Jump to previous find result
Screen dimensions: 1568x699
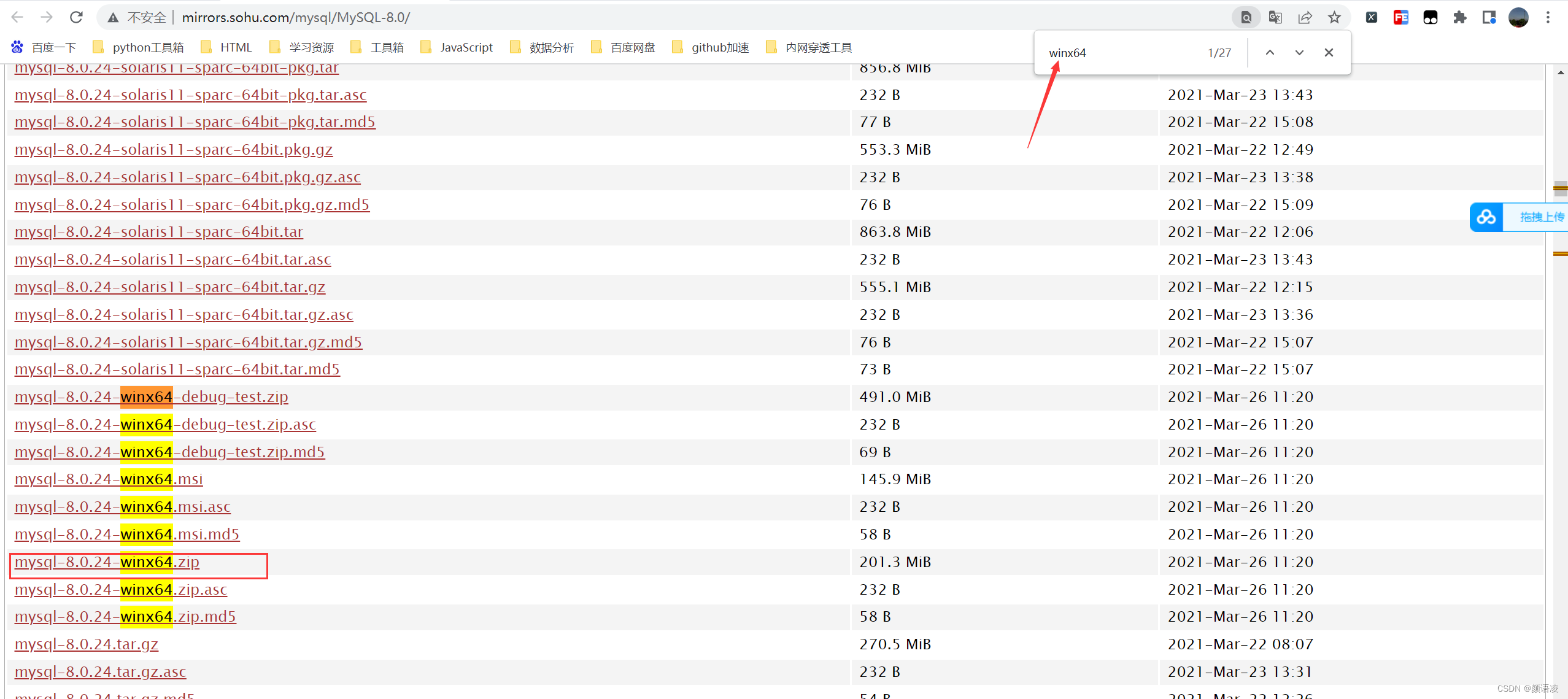click(x=1270, y=53)
